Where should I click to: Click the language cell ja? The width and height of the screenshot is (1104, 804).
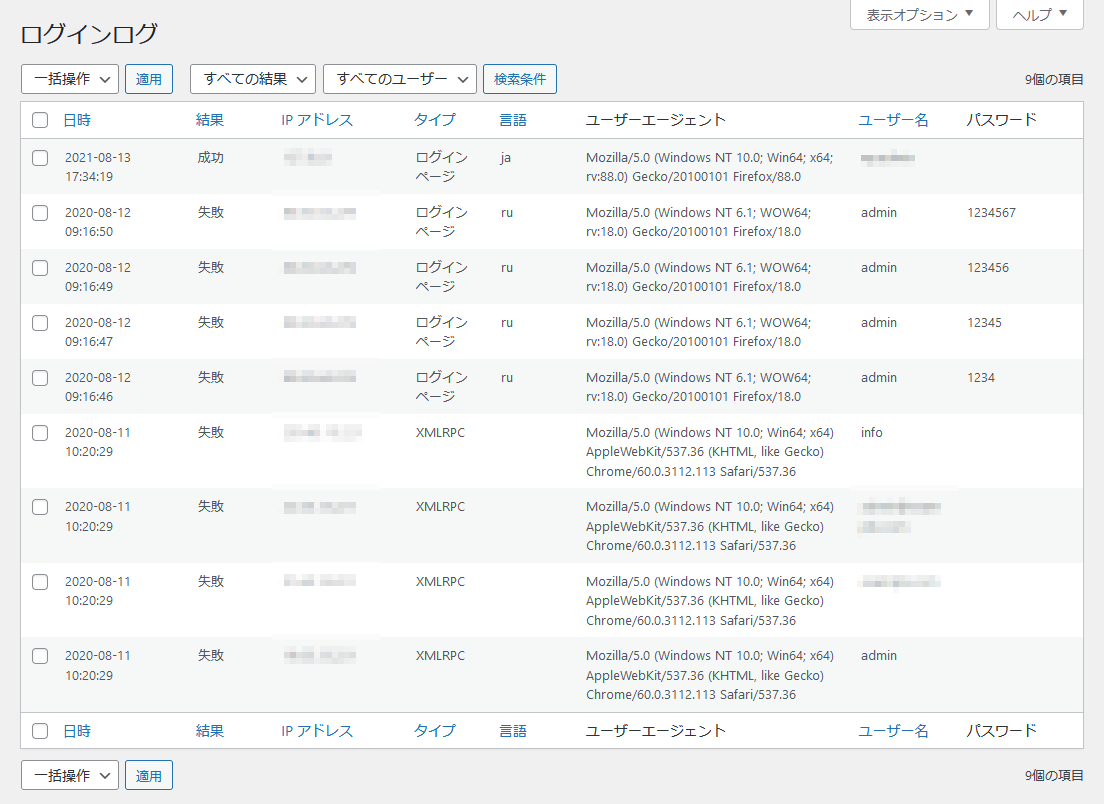[506, 158]
